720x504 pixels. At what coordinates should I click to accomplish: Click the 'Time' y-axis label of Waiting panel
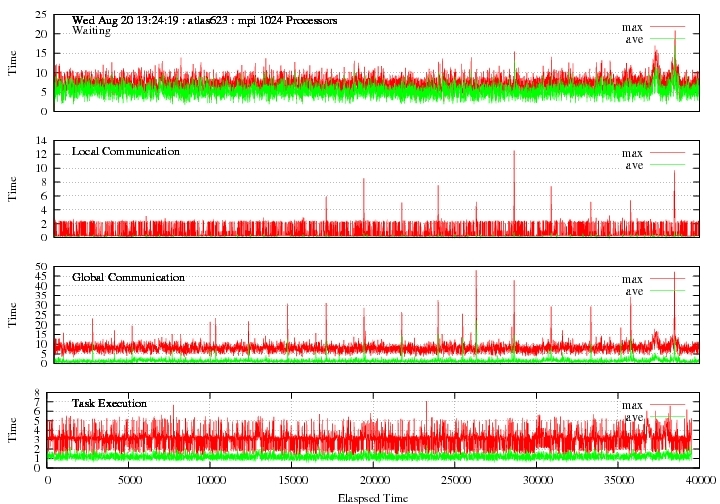pos(12,63)
